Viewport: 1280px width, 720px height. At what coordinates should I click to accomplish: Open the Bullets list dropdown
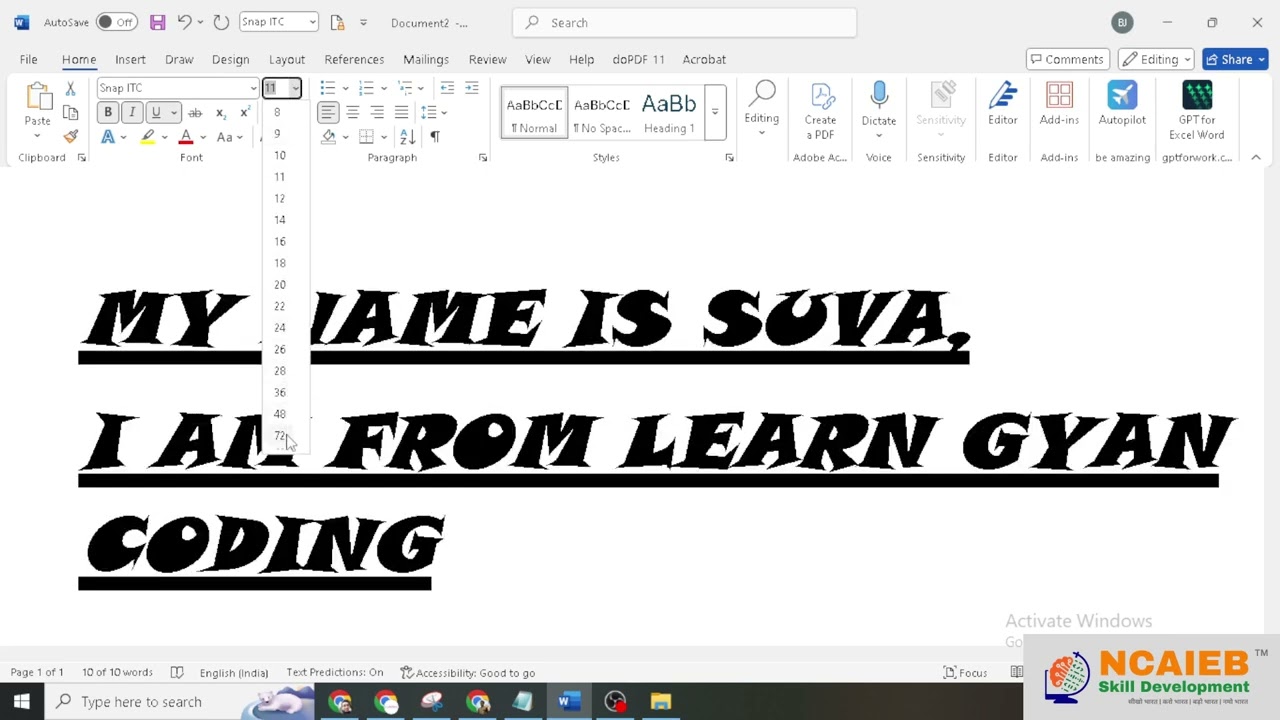click(x=345, y=88)
